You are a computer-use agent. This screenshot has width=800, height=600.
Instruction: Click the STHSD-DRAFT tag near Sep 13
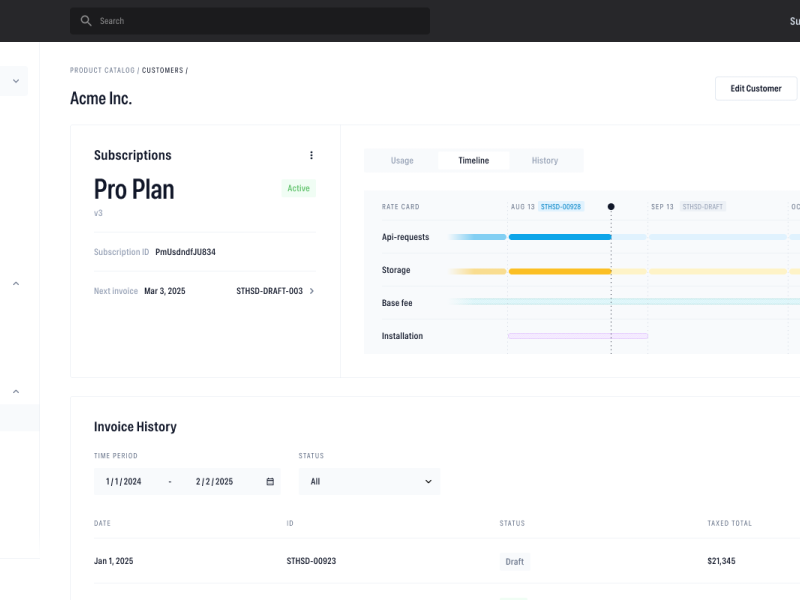[703, 207]
